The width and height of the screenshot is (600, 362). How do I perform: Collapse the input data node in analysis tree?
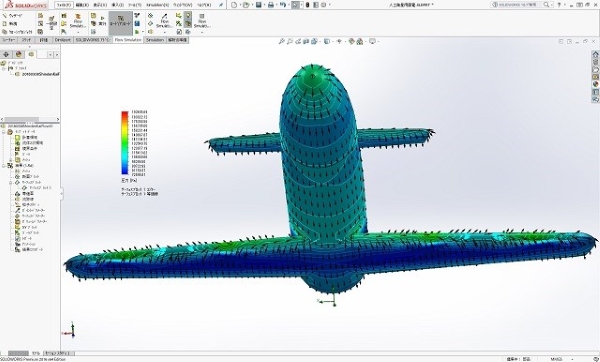[x=4, y=132]
